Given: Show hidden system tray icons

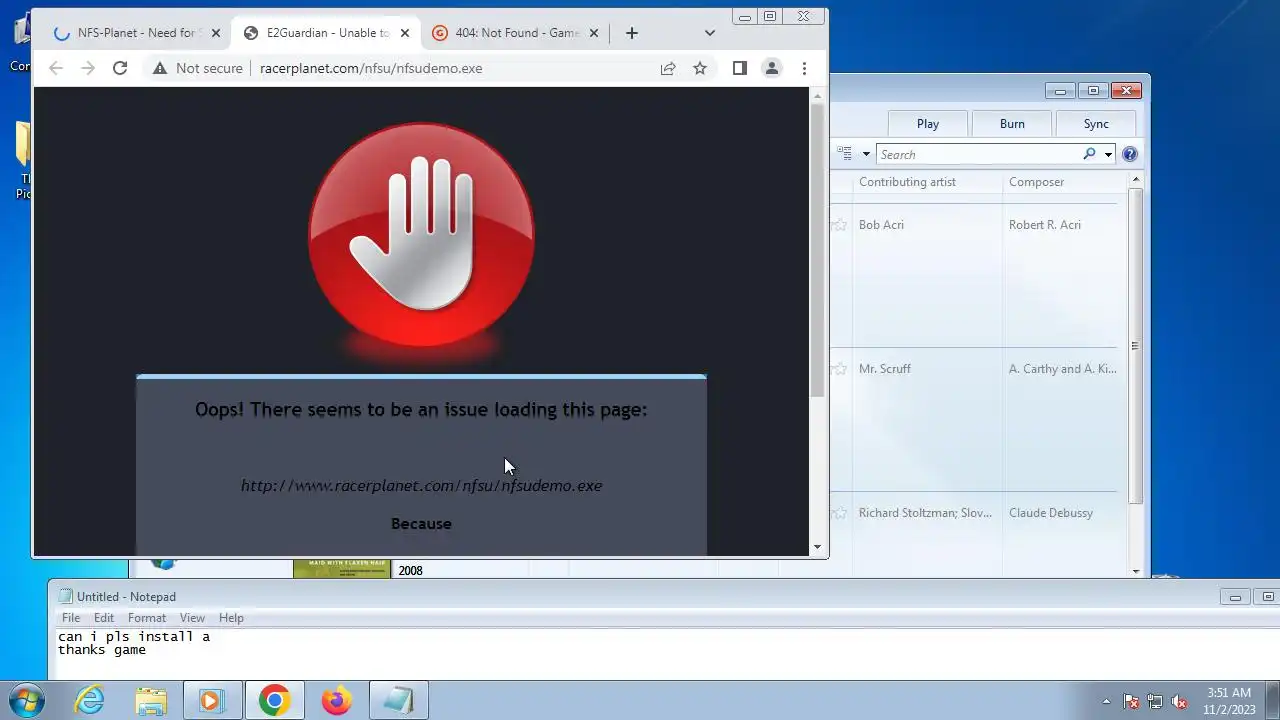Looking at the screenshot, I should click(1106, 701).
